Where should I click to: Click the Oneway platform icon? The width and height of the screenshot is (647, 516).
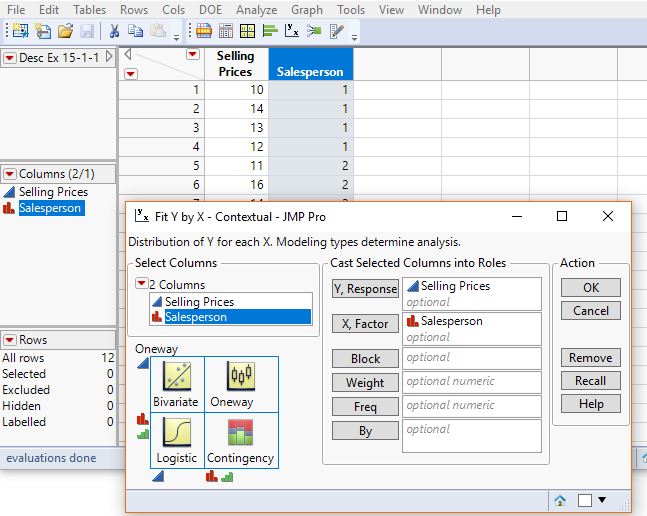(241, 376)
